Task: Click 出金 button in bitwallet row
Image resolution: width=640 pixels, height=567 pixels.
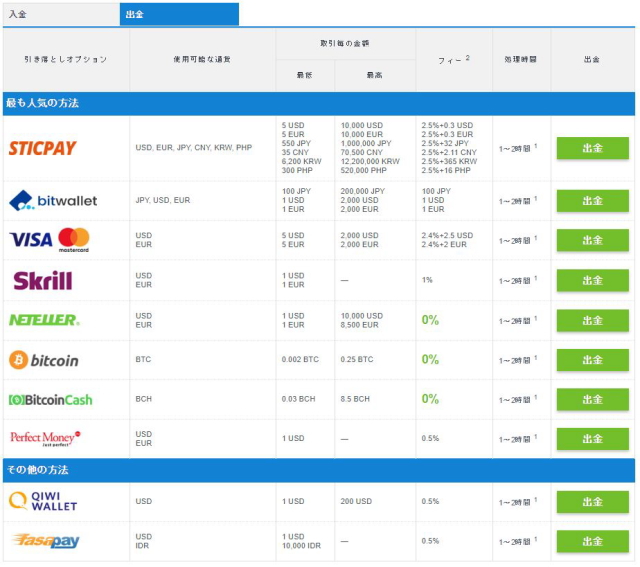Action: 592,201
